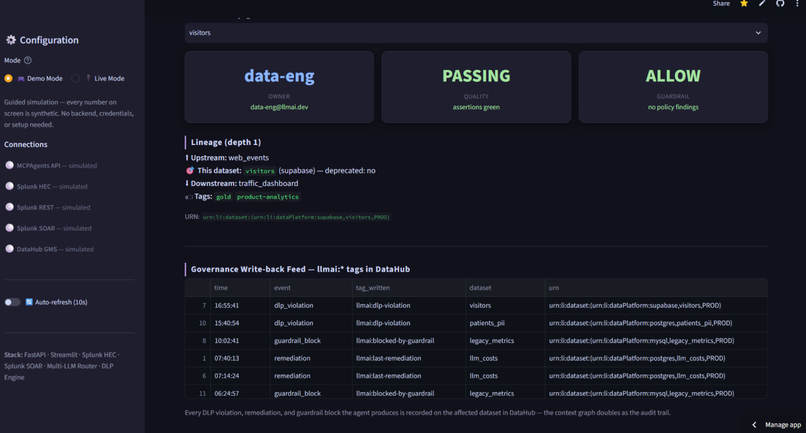This screenshot has height=433, width=806.
Task: Click the PASSING quality card
Action: click(476, 87)
